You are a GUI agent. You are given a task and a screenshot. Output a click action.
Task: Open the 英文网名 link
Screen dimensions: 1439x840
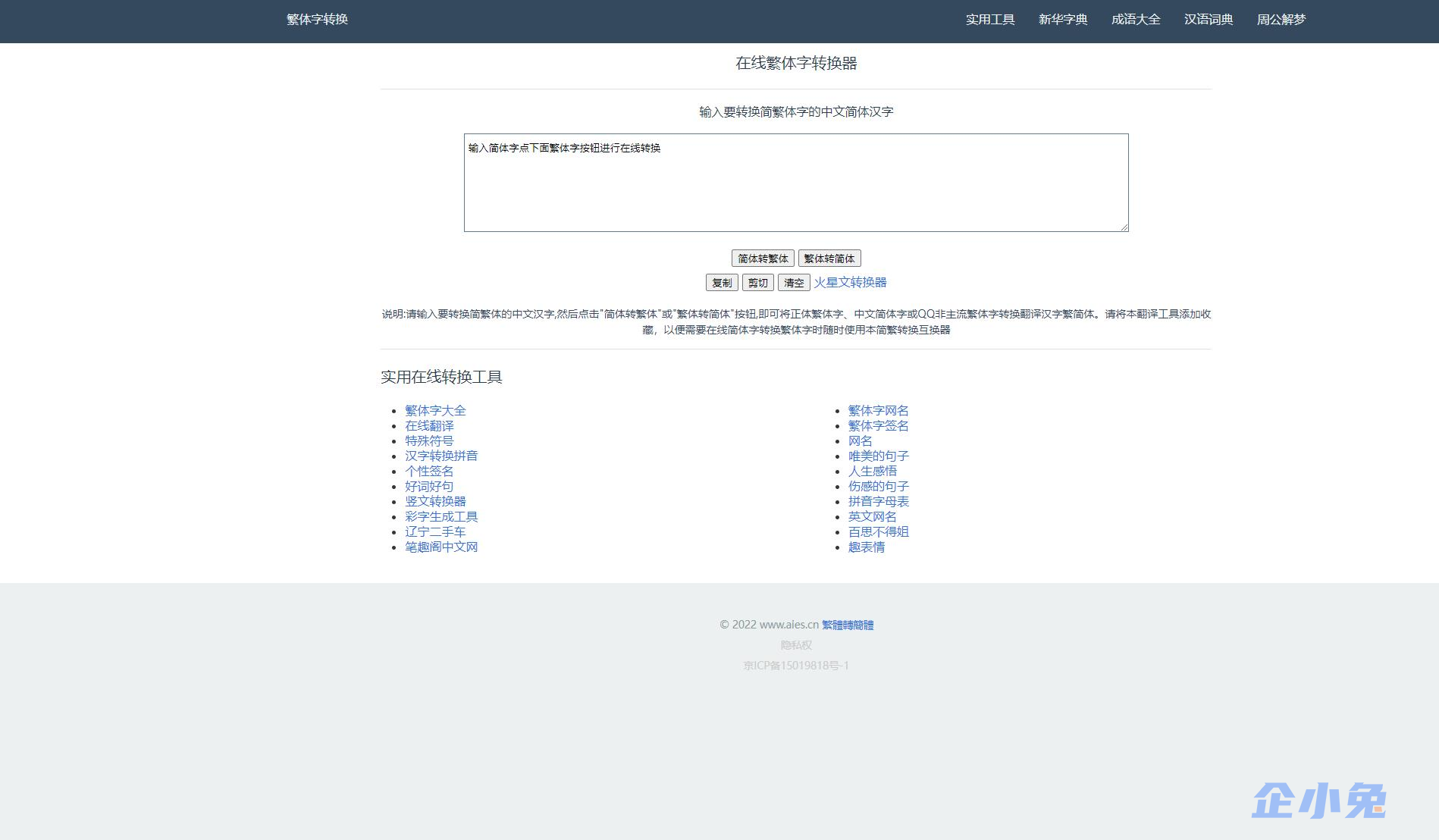click(x=872, y=516)
